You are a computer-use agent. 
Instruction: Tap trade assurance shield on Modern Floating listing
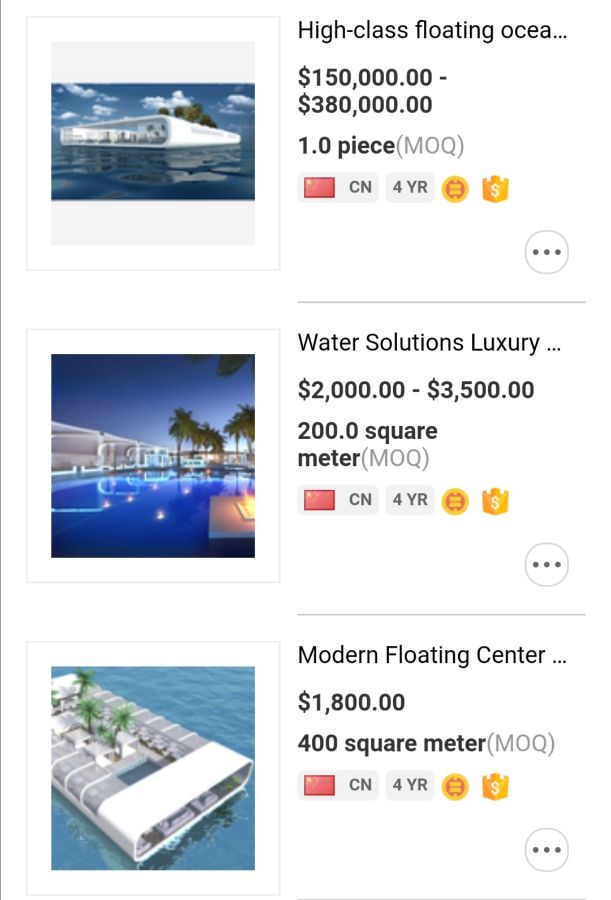[495, 786]
